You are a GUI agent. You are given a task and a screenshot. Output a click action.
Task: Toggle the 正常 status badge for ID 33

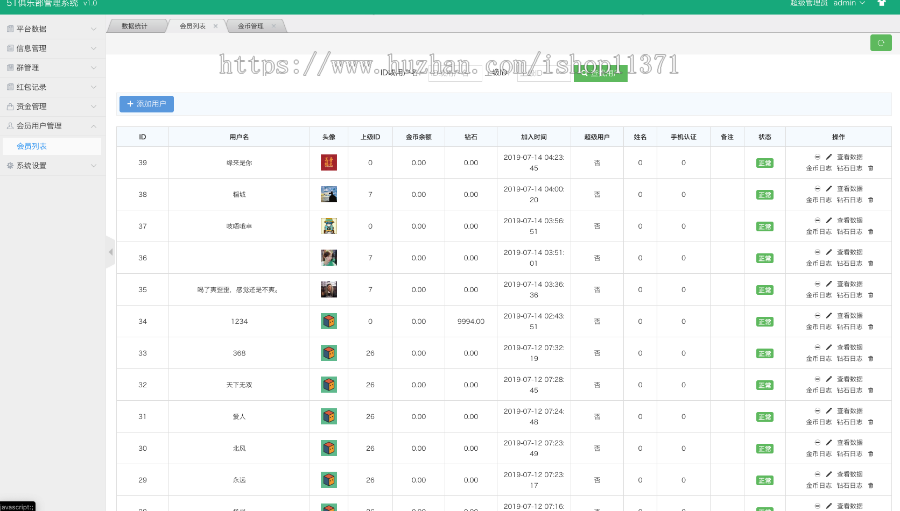[765, 353]
